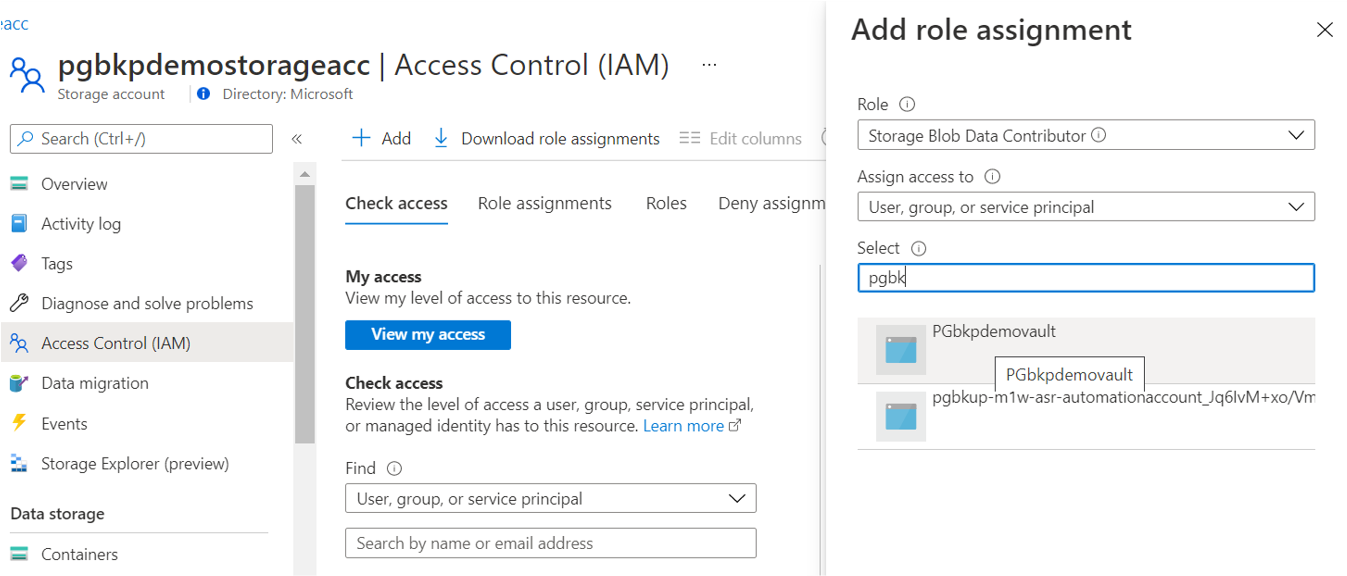The height and width of the screenshot is (576, 1347).
Task: Click the Role info tooltip icon
Action: click(x=909, y=103)
